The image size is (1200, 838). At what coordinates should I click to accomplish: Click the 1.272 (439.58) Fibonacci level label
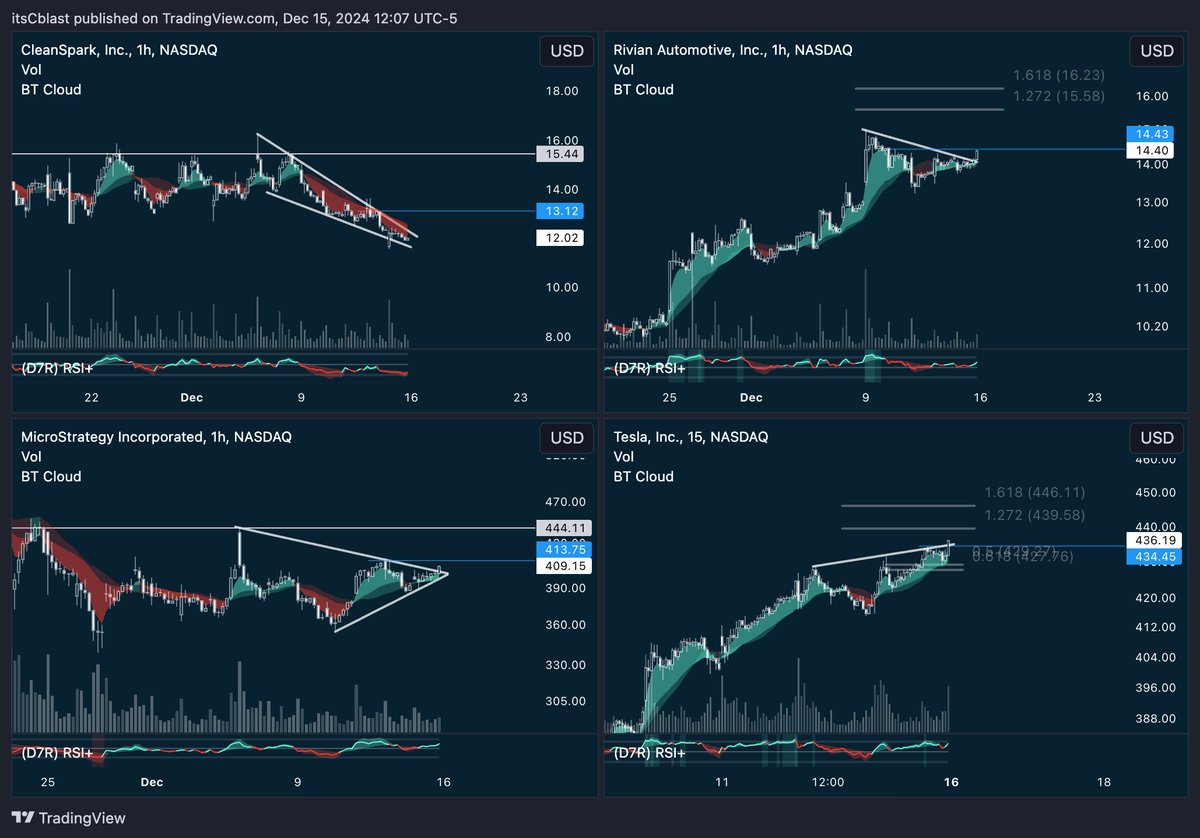coord(1034,514)
